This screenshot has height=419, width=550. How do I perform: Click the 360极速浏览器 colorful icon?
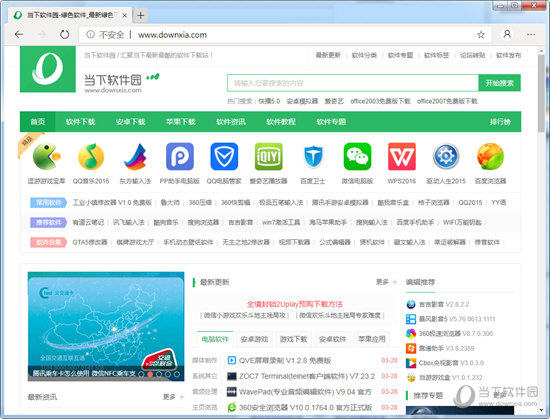(x=411, y=333)
